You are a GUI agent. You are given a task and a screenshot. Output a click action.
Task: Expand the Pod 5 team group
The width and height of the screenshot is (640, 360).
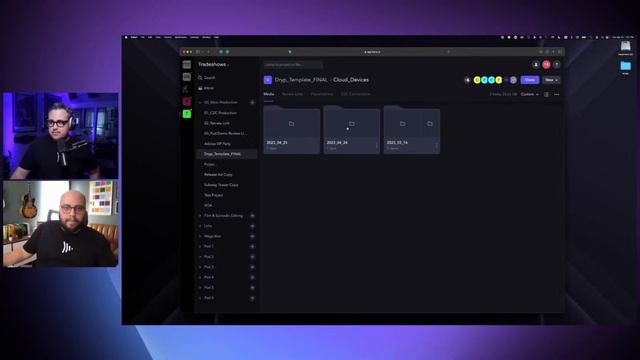pyautogui.click(x=200, y=288)
